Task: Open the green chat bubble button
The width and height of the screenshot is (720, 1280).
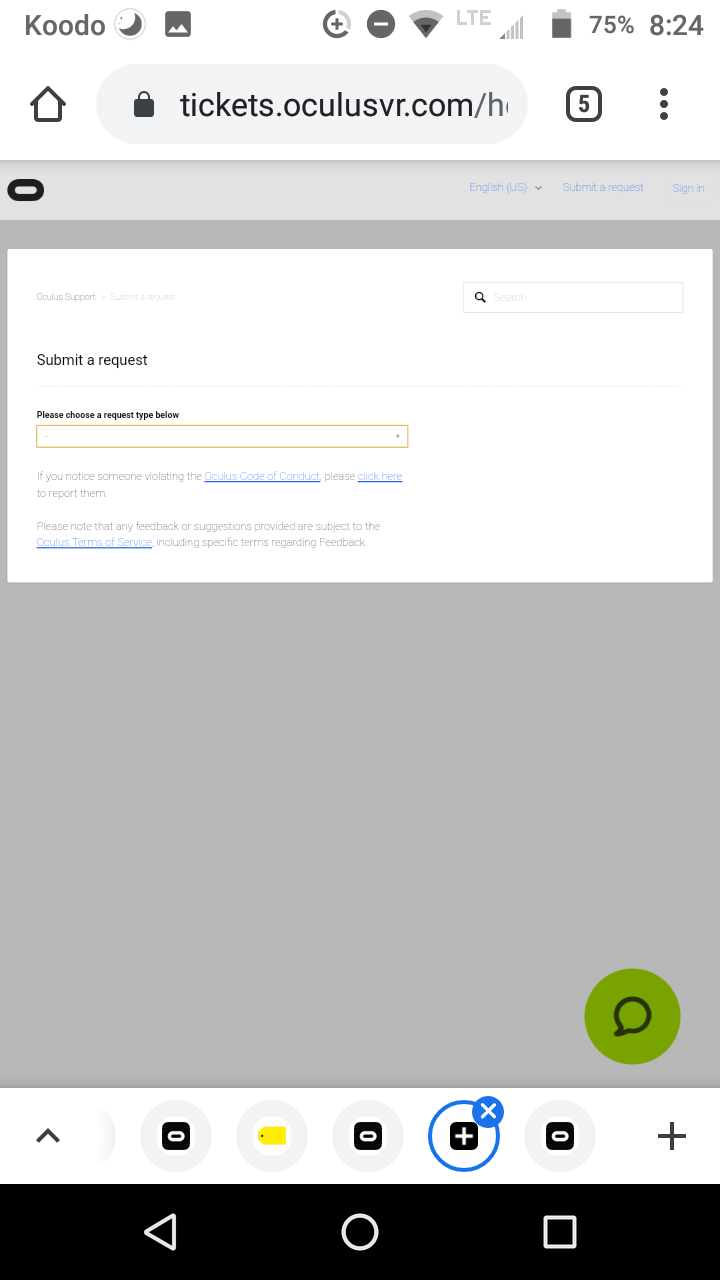Action: point(632,1016)
